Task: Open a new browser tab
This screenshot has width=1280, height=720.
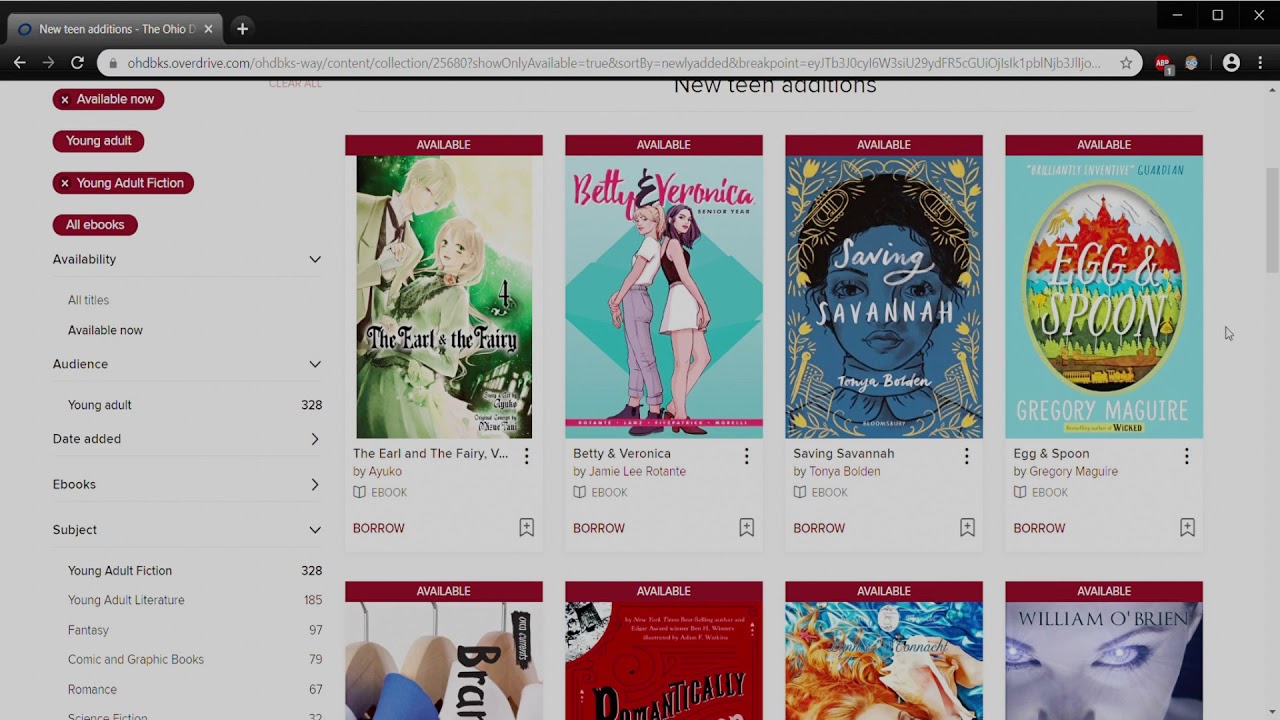Action: pos(242,29)
